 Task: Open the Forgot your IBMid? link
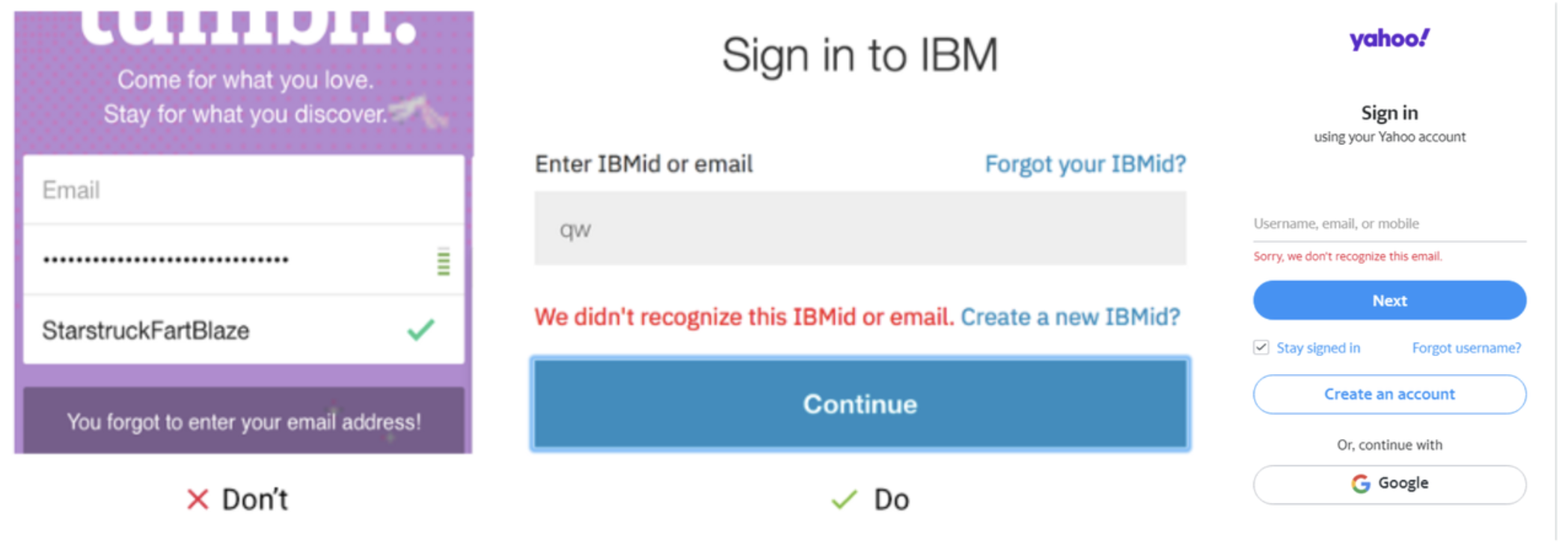pyautogui.click(x=1085, y=164)
